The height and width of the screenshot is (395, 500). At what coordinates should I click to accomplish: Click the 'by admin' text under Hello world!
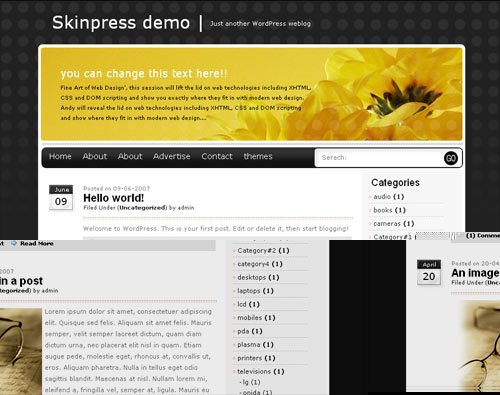(x=181, y=208)
